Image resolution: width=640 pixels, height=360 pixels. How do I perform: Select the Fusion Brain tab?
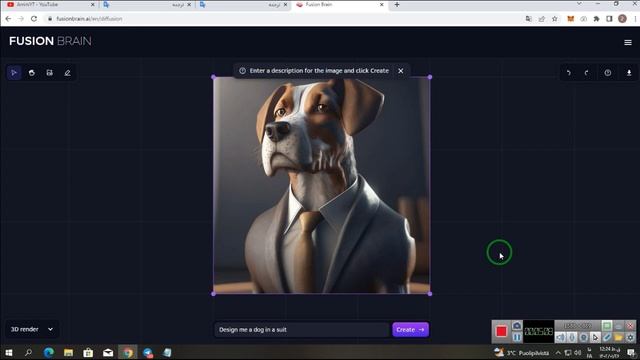(x=339, y=4)
